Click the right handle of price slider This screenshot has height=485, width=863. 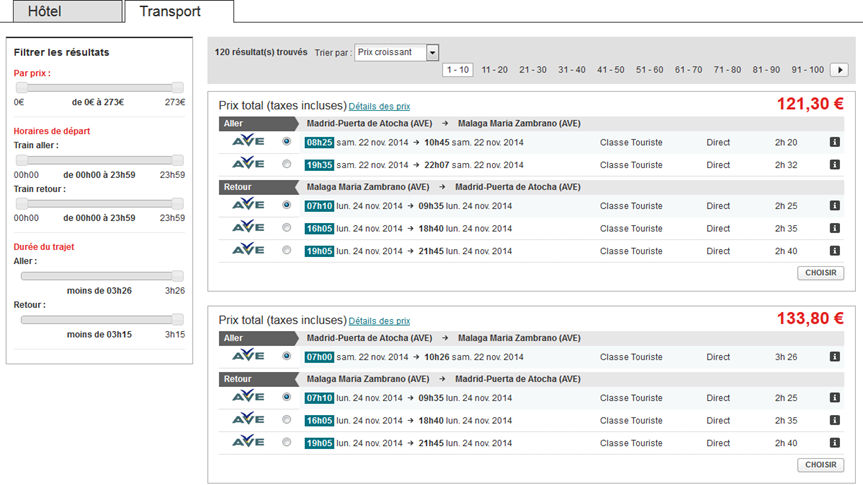click(x=178, y=88)
